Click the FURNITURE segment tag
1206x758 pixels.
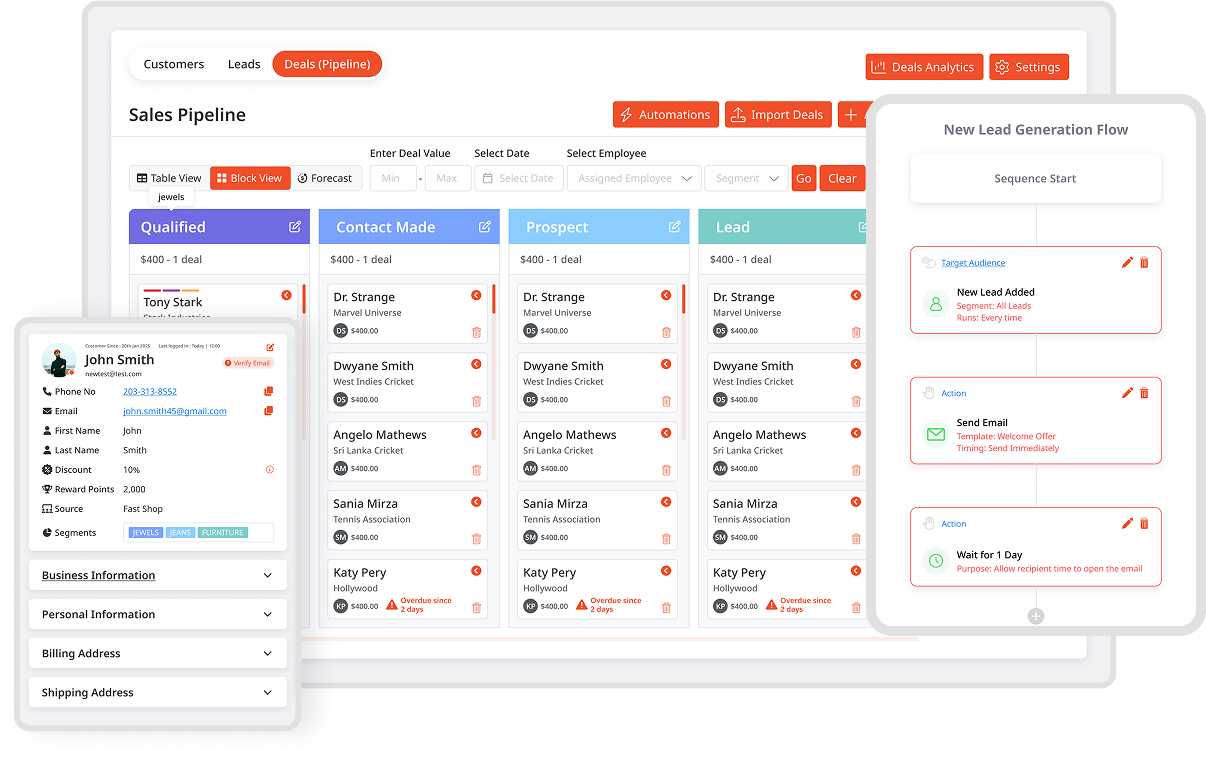click(x=222, y=533)
